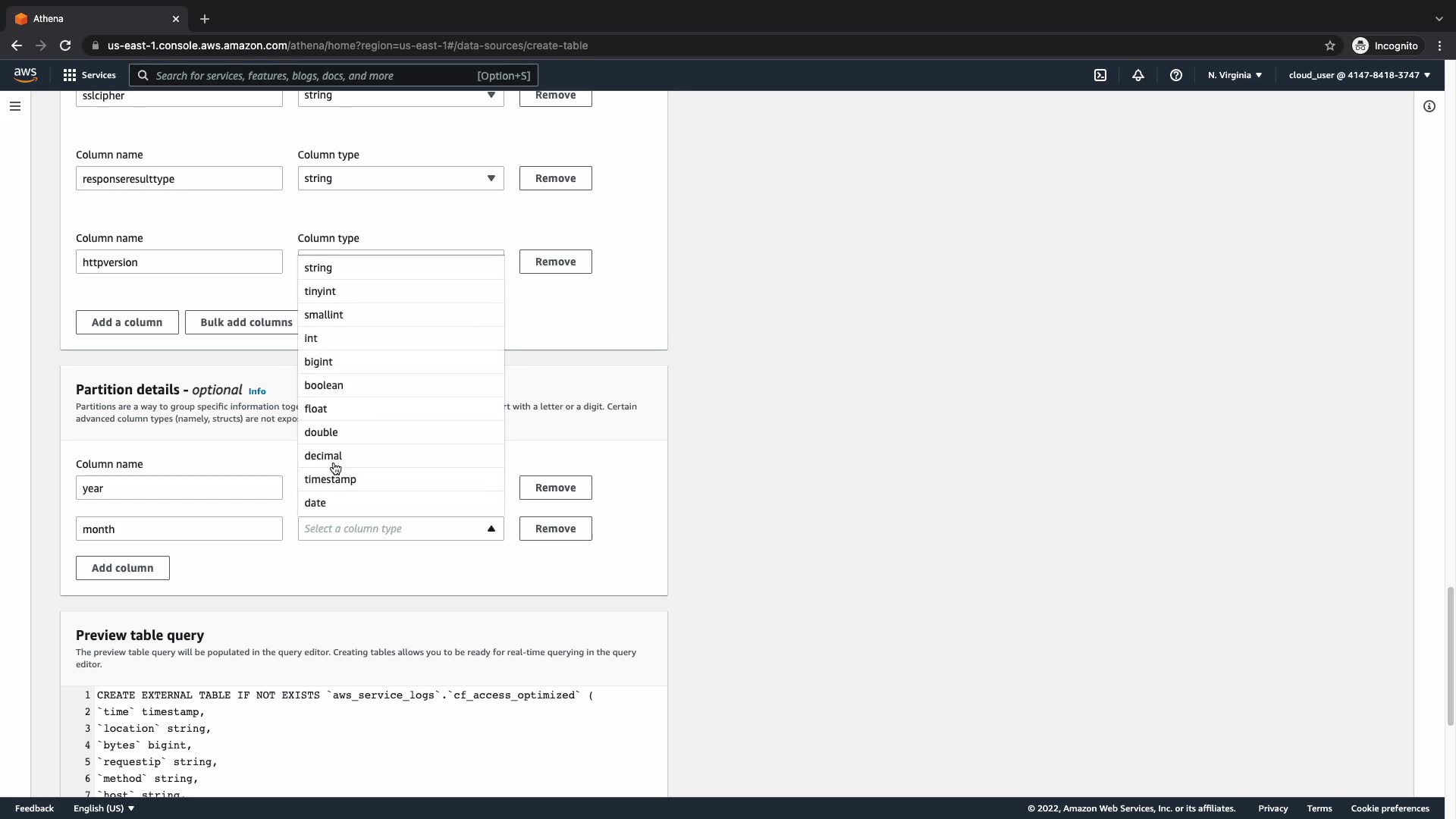Image resolution: width=1456 pixels, height=819 pixels.
Task: Go to the AWS logo home
Action: tap(25, 74)
